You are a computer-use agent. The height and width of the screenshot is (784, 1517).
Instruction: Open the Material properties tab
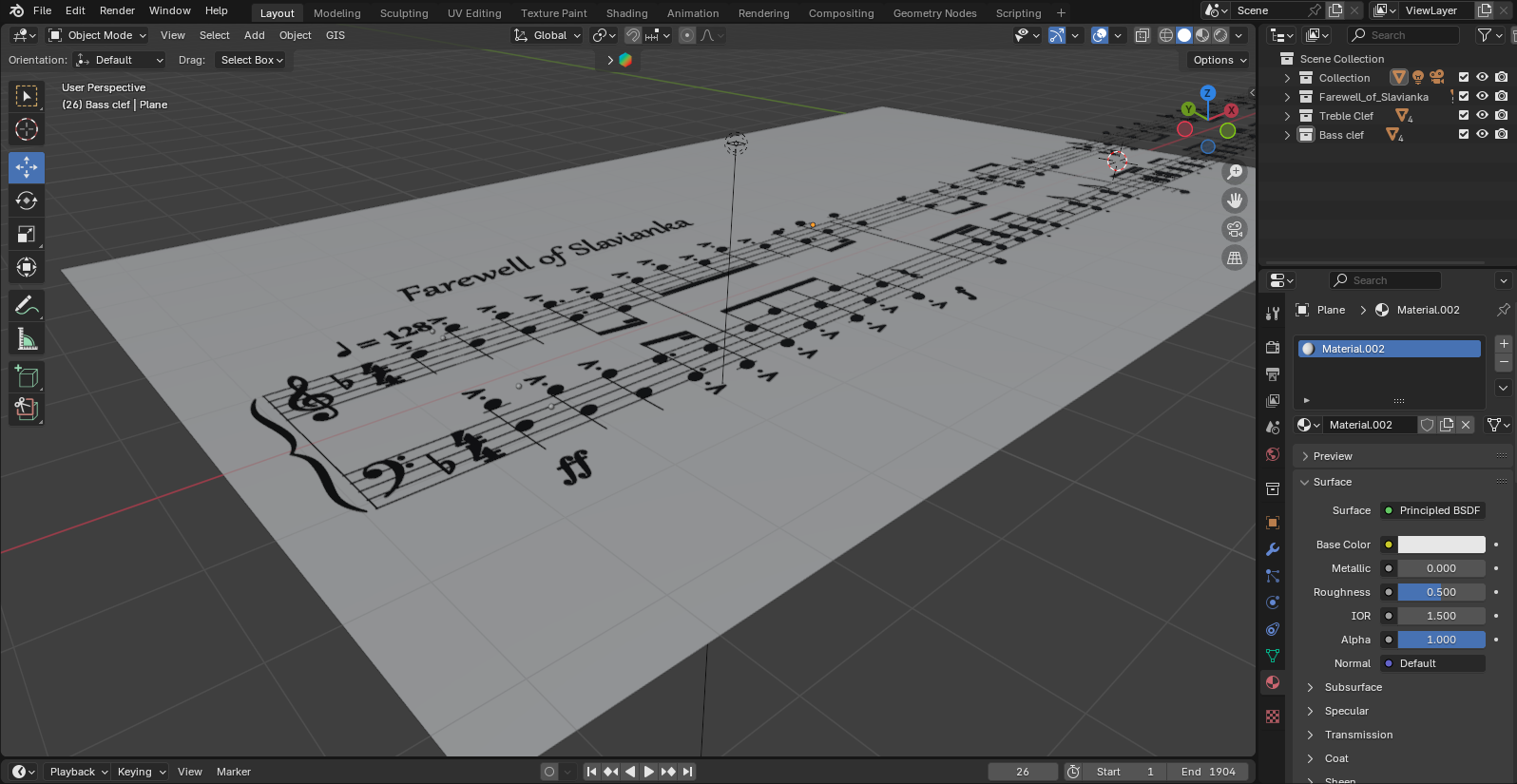1273,682
